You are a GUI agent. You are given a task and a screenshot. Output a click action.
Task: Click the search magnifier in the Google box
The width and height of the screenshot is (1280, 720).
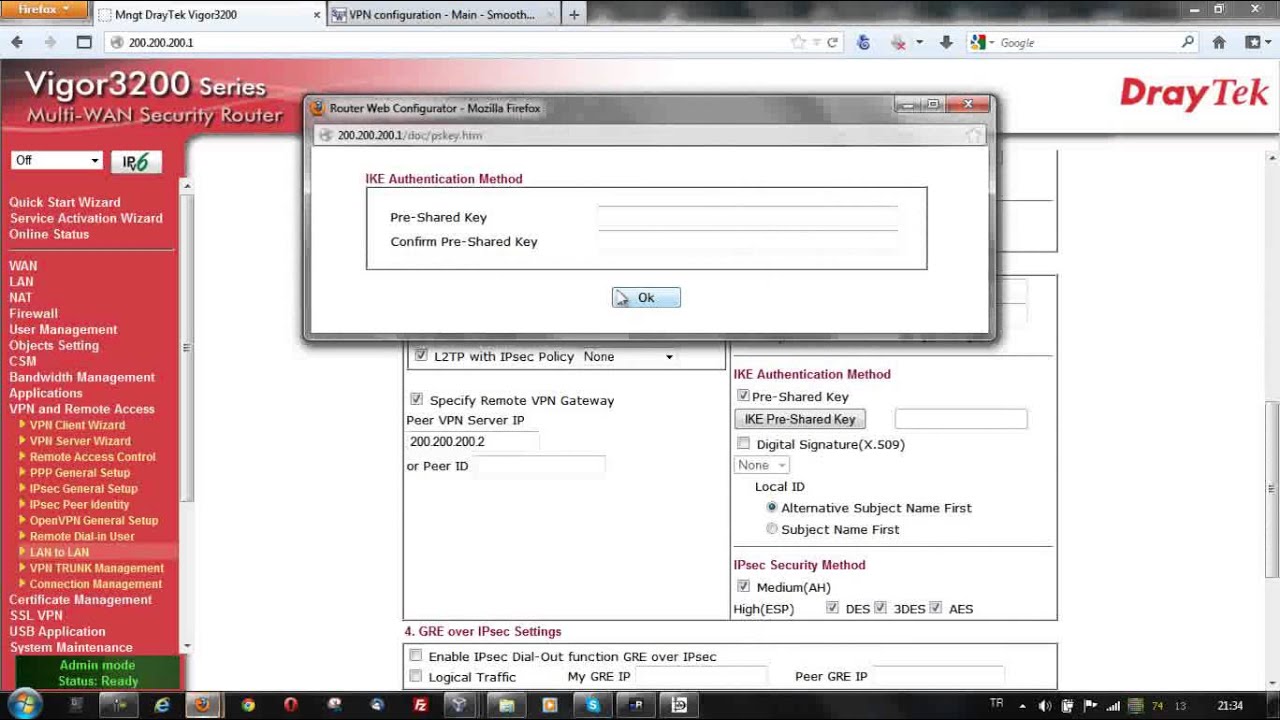click(x=1187, y=42)
